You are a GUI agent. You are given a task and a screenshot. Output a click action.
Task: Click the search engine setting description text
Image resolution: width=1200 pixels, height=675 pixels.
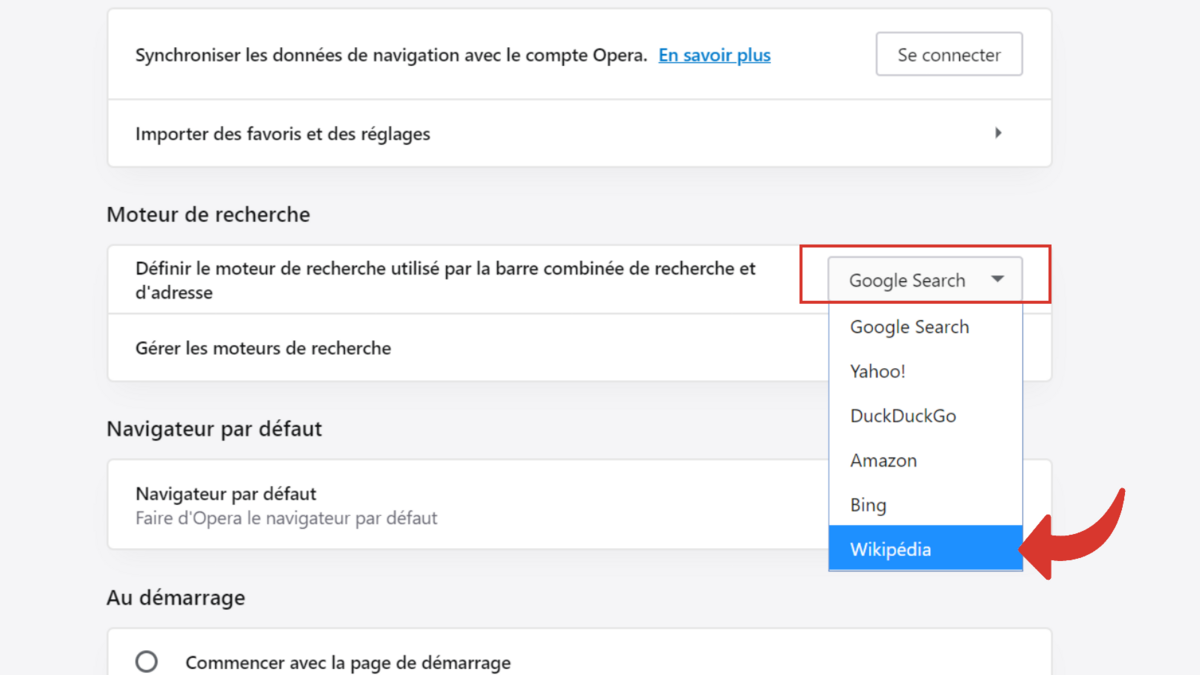[450, 278]
